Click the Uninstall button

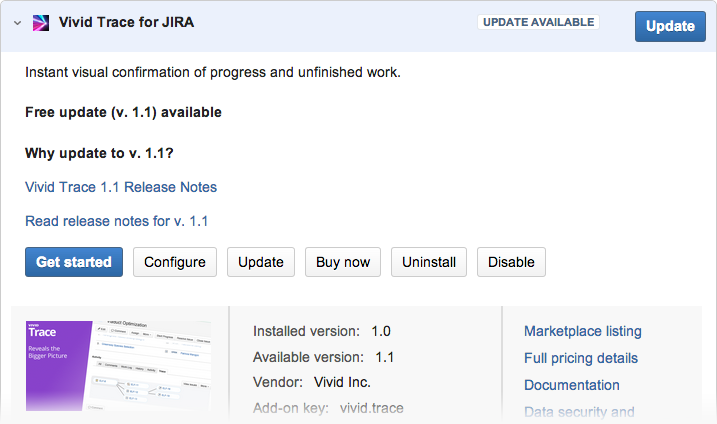429,262
